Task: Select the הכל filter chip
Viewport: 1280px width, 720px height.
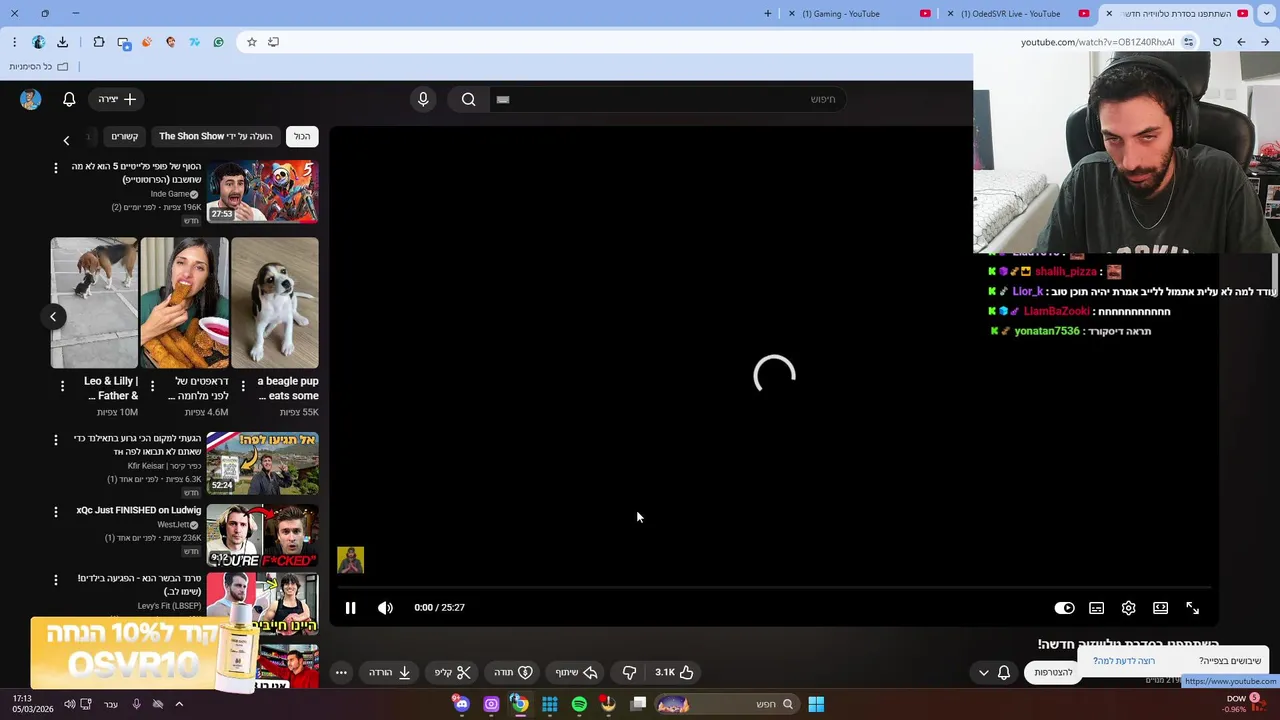Action: 302,136
